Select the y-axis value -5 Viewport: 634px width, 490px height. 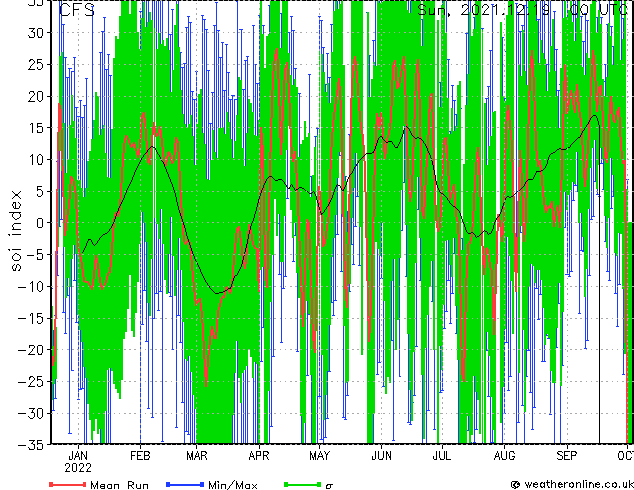click(x=36, y=255)
